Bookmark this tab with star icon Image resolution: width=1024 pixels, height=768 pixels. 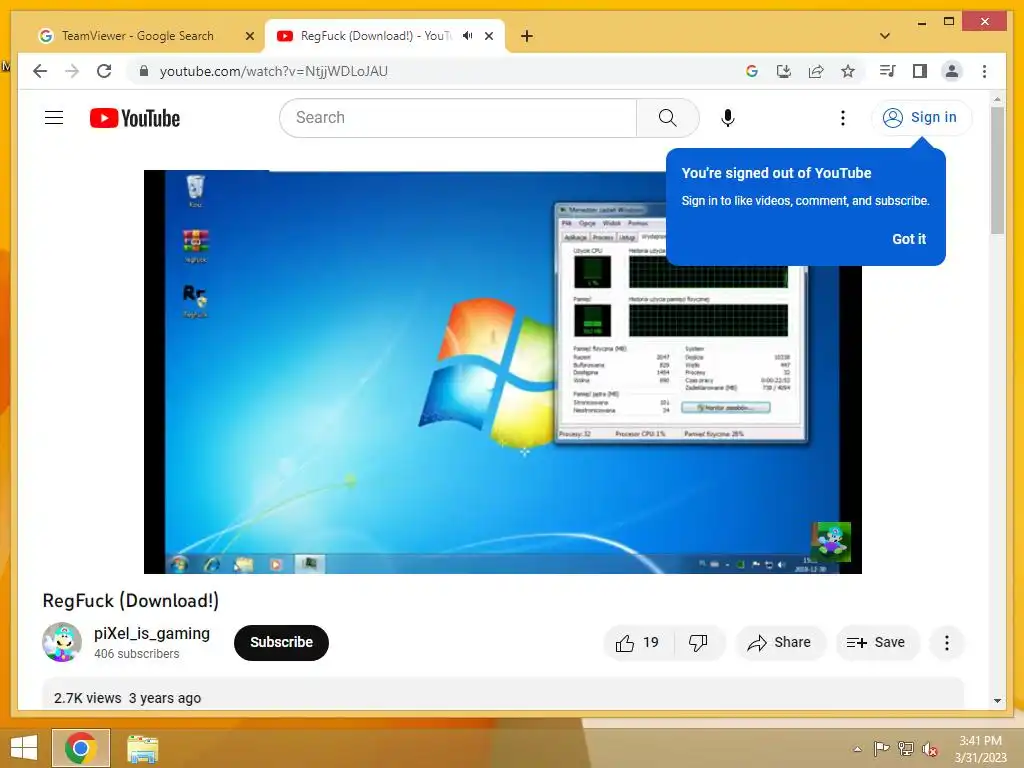[848, 71]
